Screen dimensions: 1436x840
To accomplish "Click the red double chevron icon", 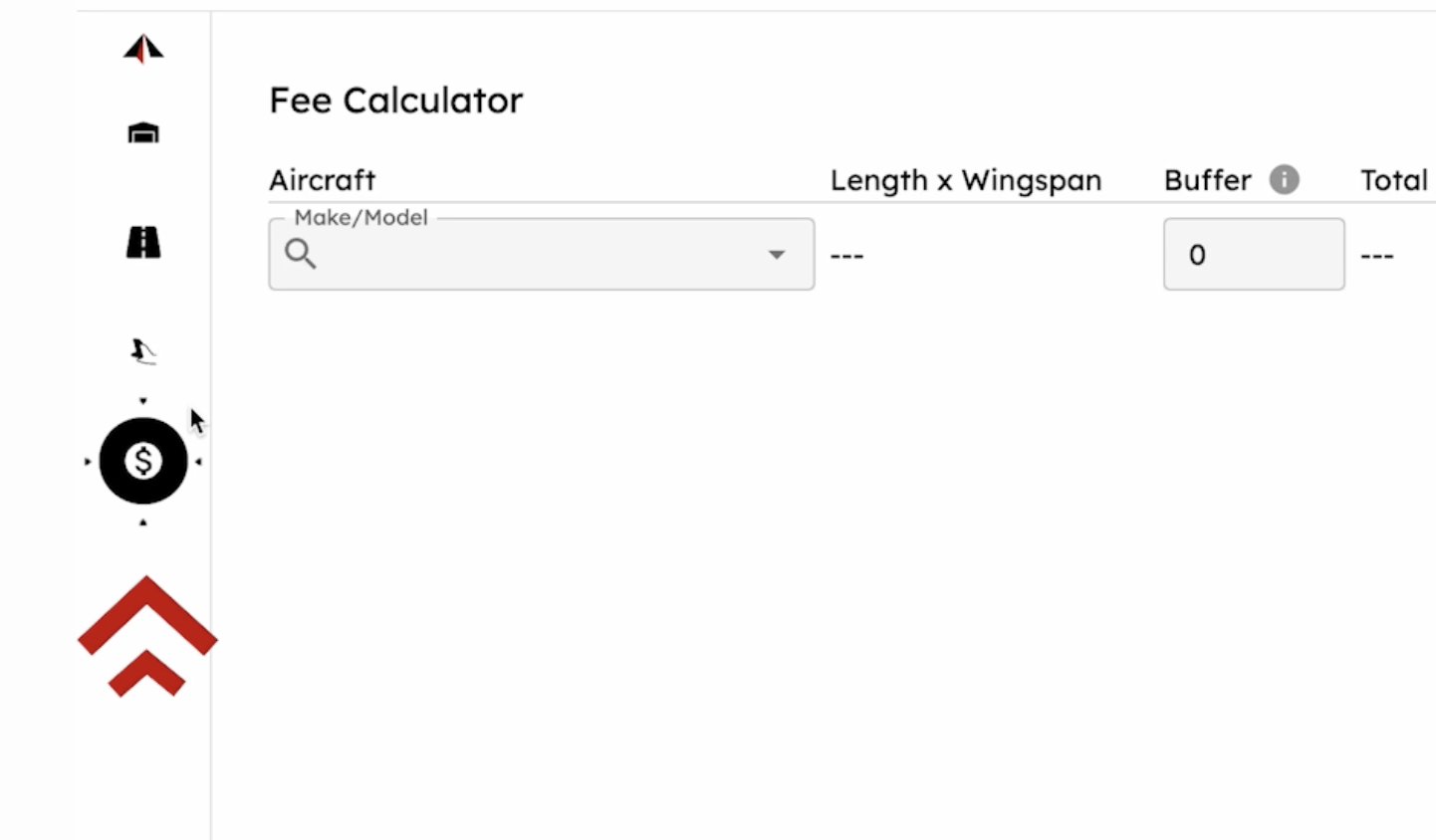I will tap(147, 636).
